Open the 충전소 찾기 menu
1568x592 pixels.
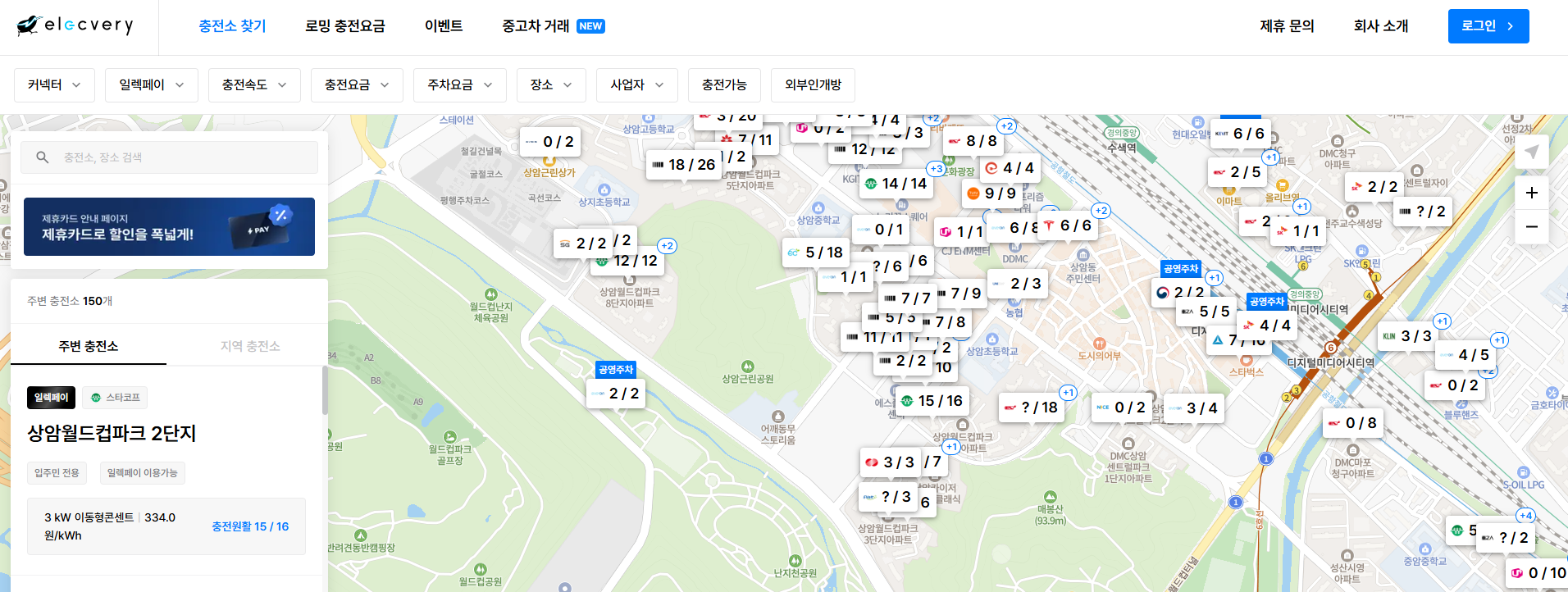click(232, 26)
